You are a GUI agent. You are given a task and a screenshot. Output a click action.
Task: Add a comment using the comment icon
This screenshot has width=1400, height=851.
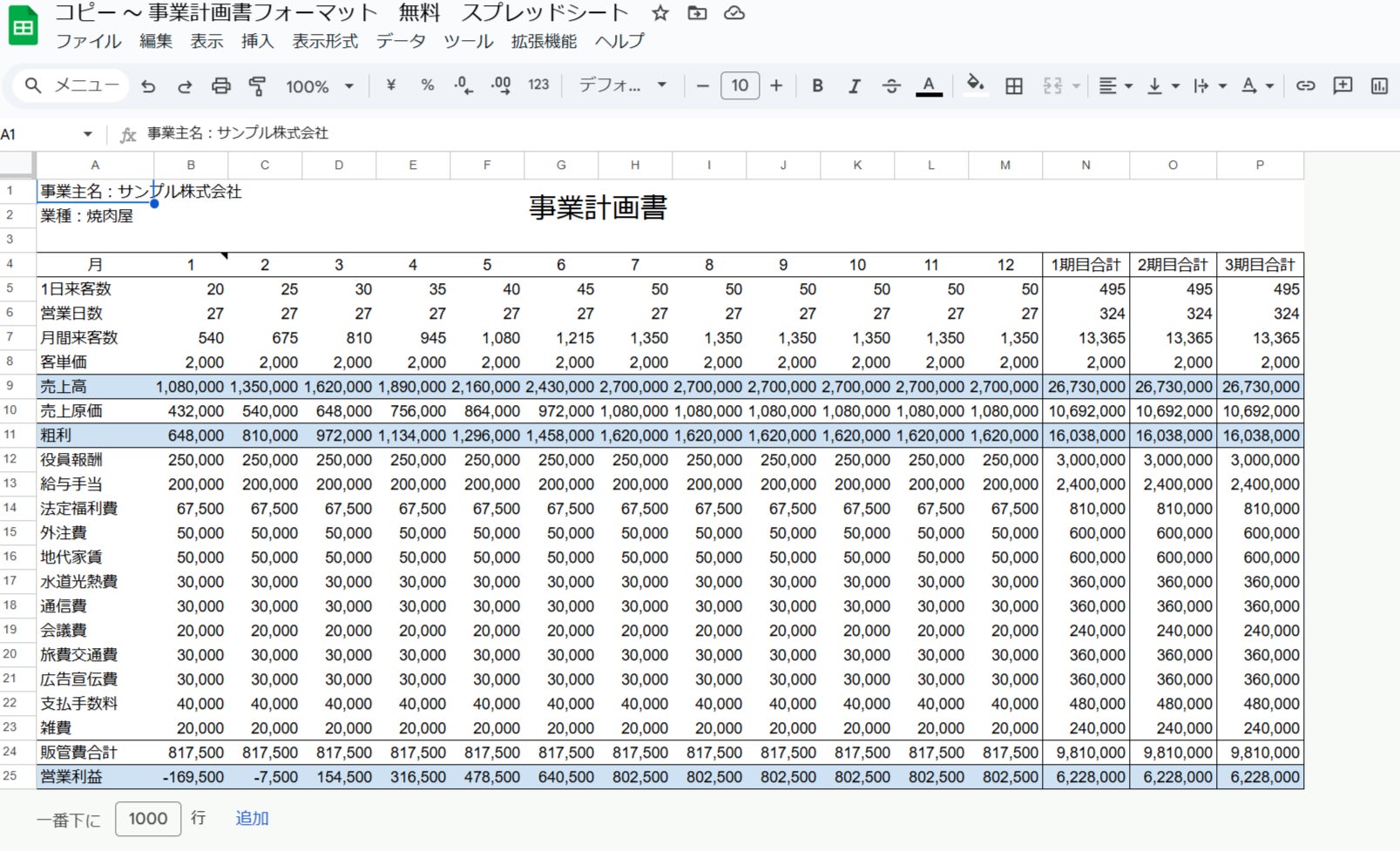[1343, 85]
